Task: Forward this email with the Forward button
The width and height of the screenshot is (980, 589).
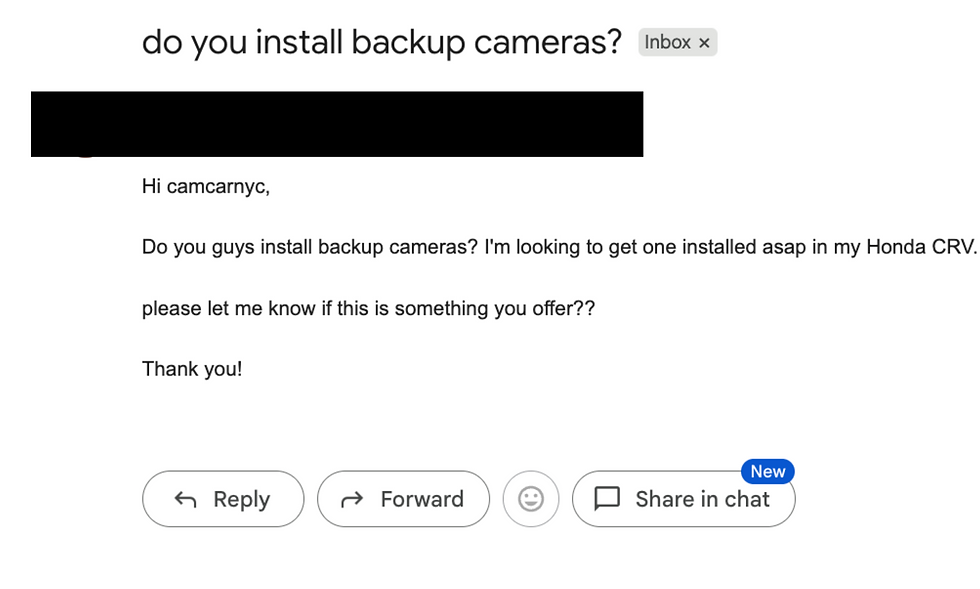Action: 403,499
